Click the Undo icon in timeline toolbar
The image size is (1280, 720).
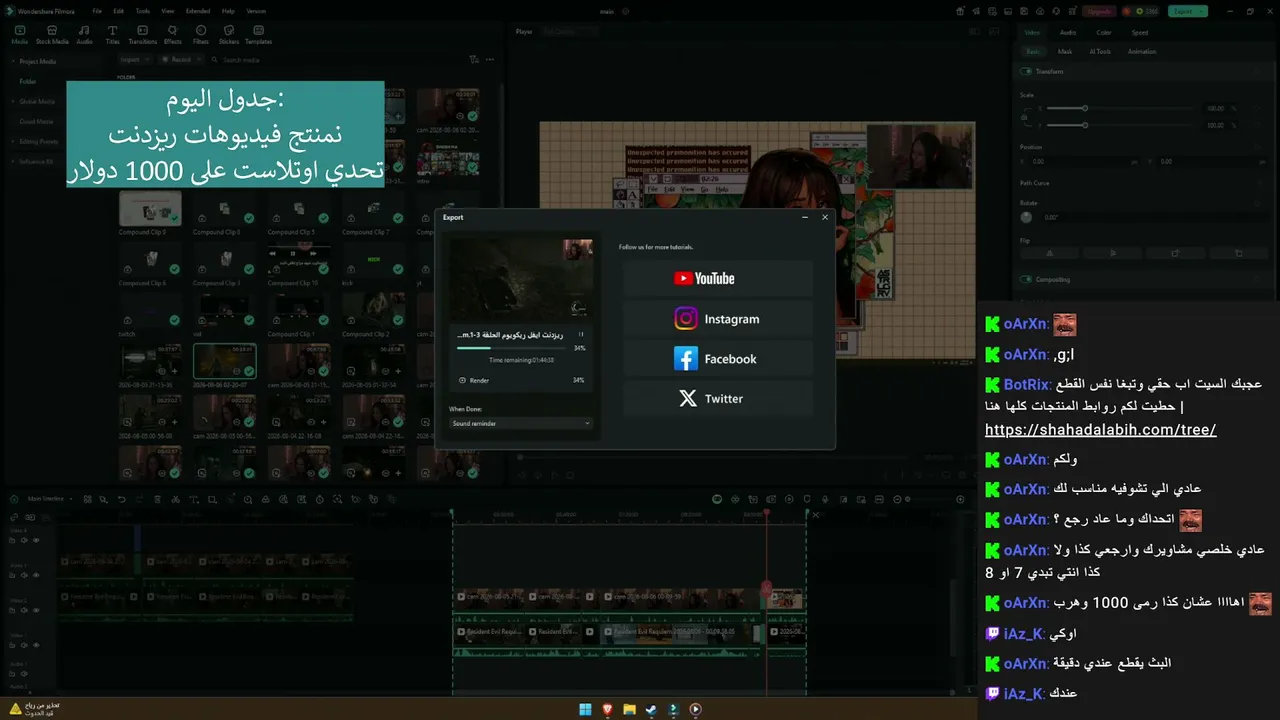pyautogui.click(x=122, y=499)
